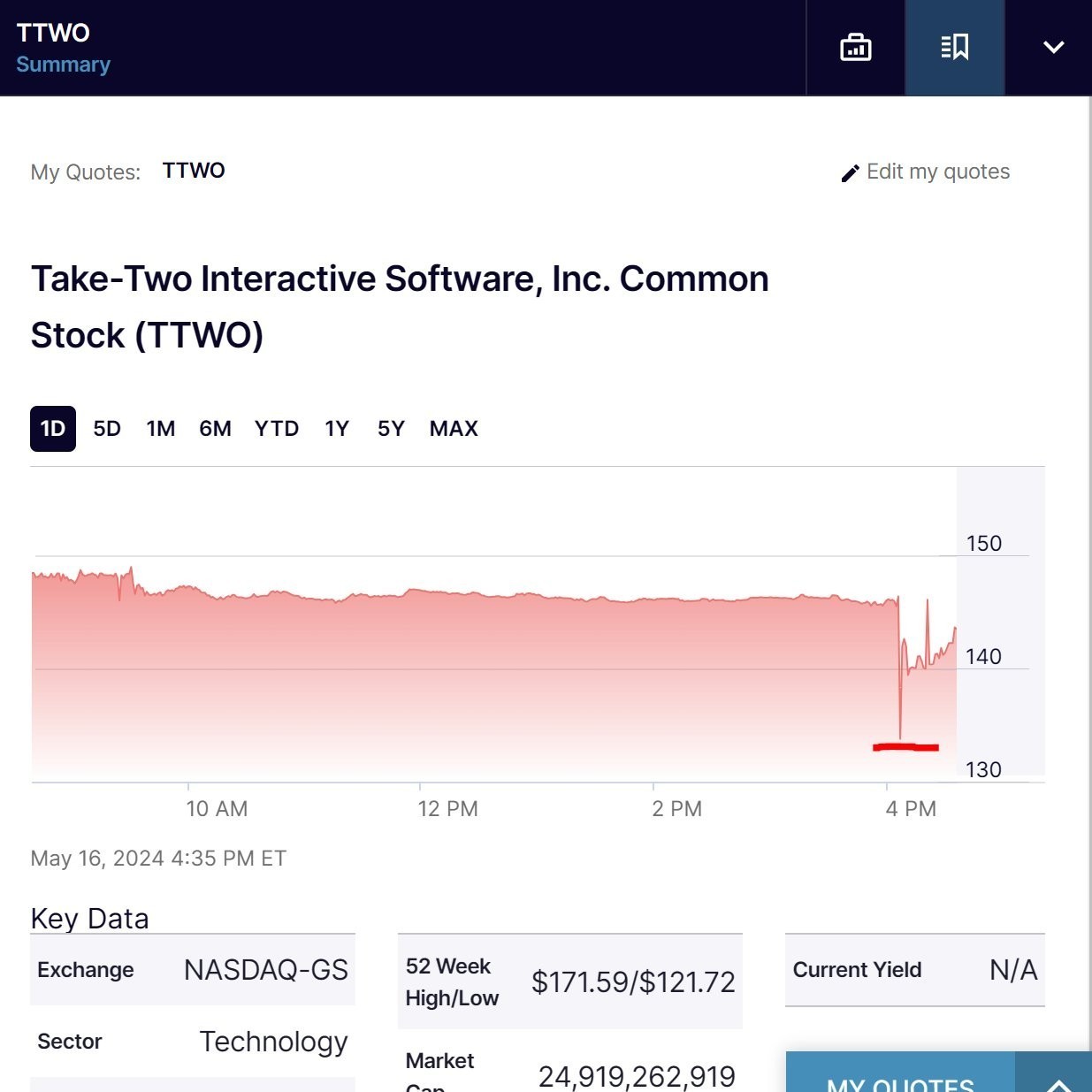Click the TTWO symbol header title

53,33
